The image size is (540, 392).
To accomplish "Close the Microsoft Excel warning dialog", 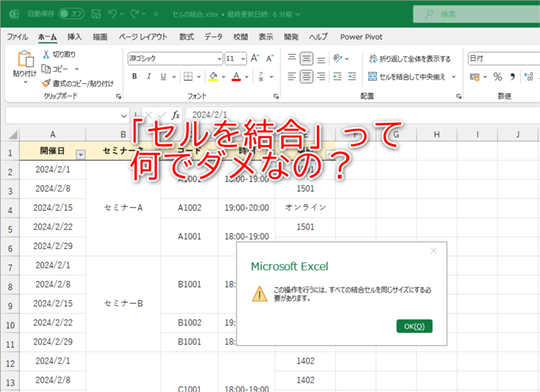I will pos(434,251).
